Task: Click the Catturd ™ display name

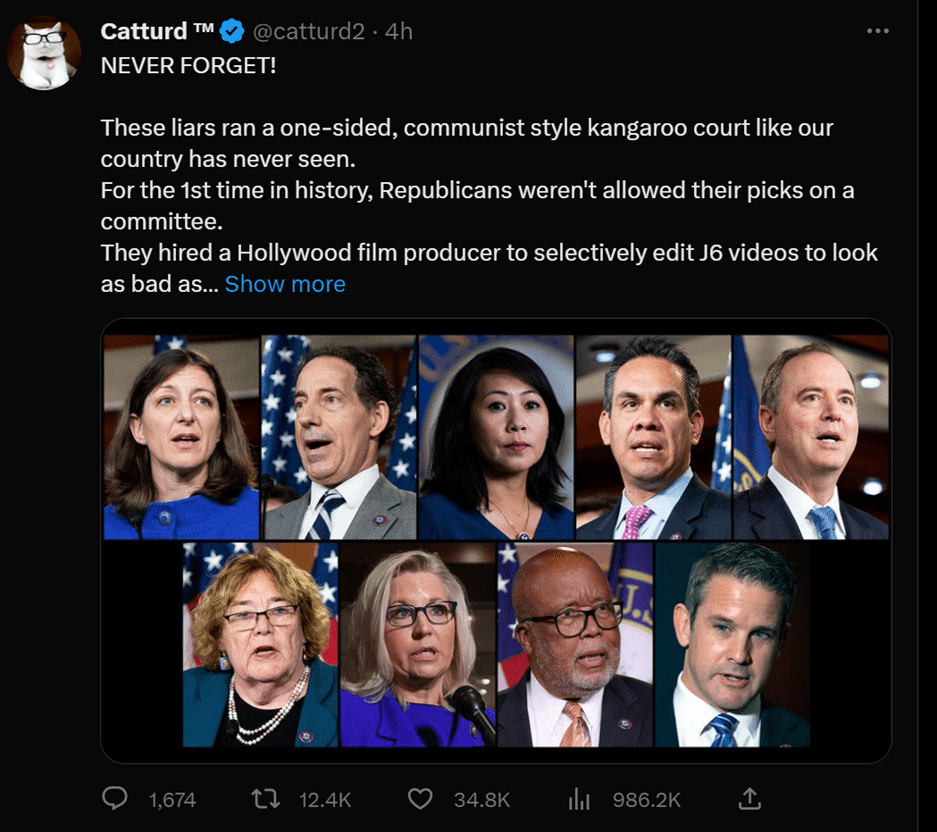Action: (x=157, y=32)
